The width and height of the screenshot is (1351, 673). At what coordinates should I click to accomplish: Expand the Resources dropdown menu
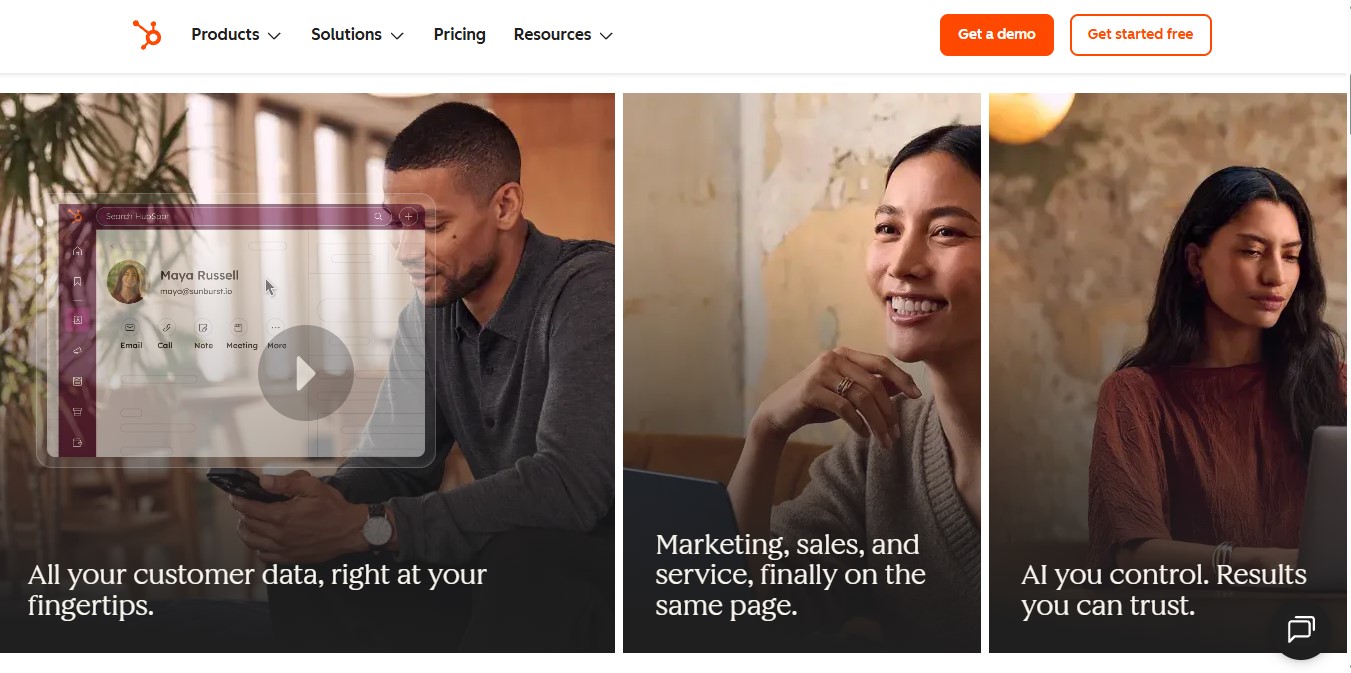click(x=563, y=35)
